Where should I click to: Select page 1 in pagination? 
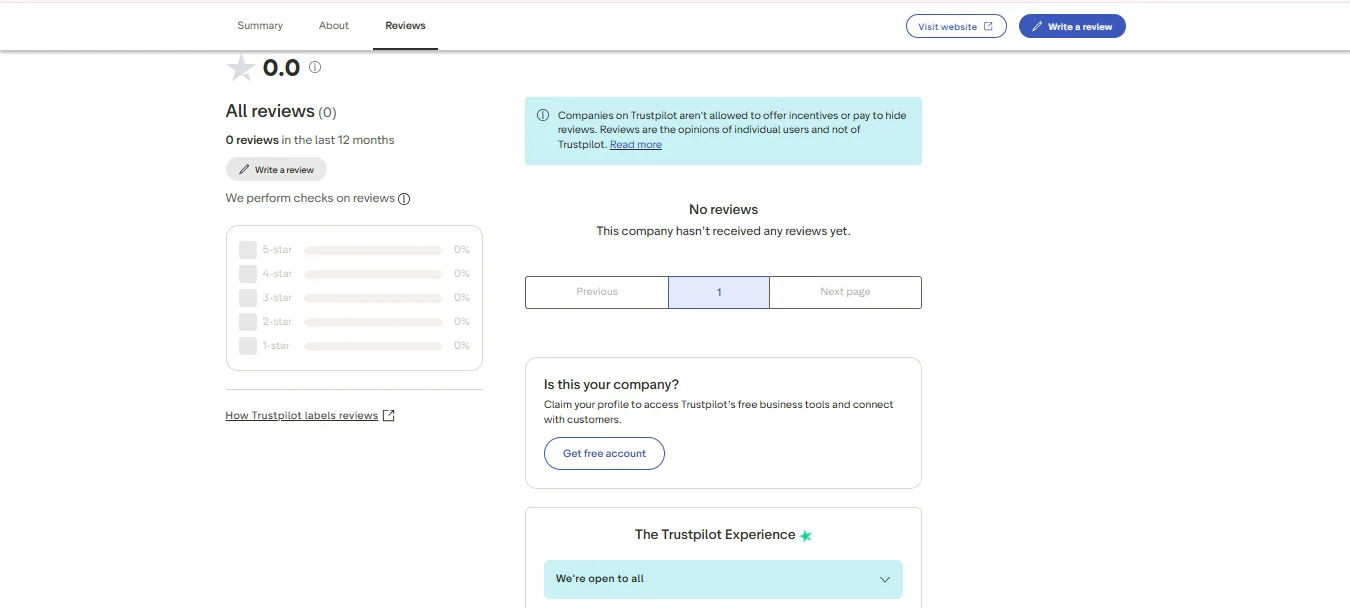click(x=719, y=292)
